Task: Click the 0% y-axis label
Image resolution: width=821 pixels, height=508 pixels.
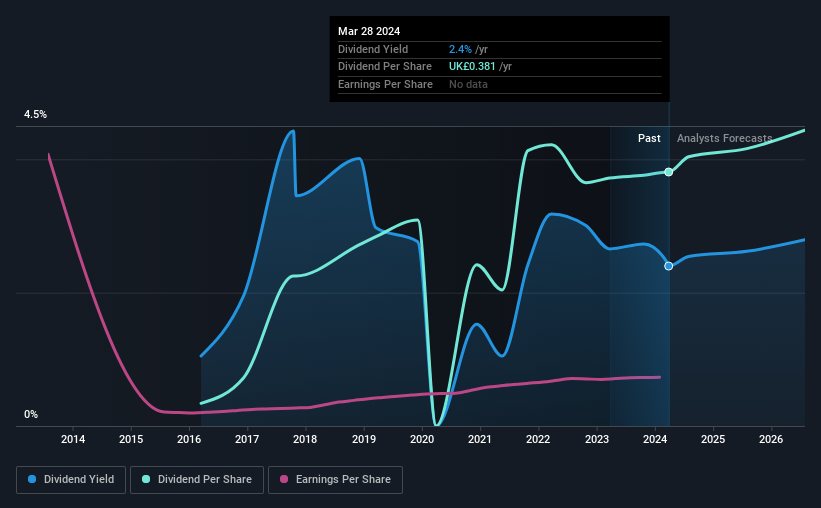Action: pyautogui.click(x=31, y=414)
